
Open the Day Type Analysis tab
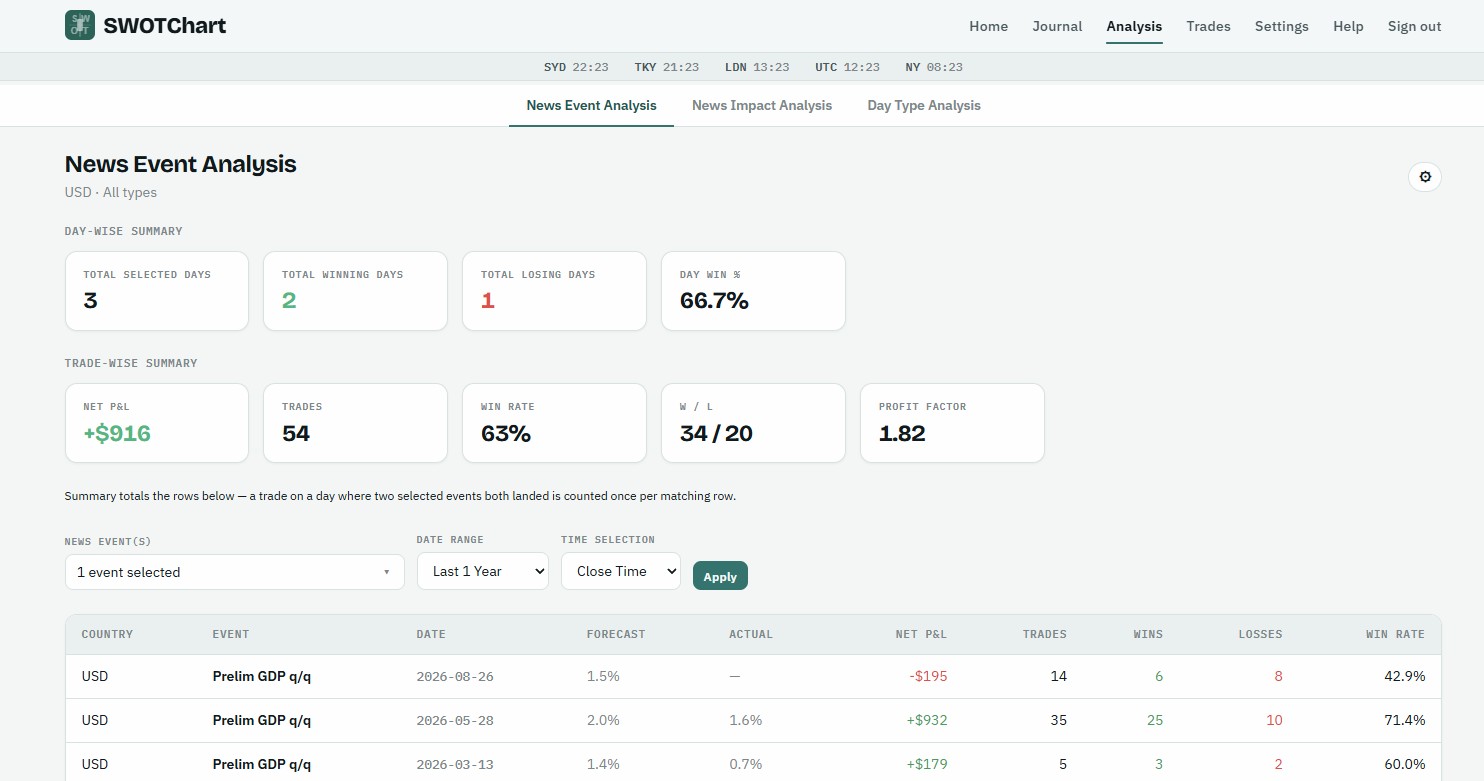pos(924,105)
